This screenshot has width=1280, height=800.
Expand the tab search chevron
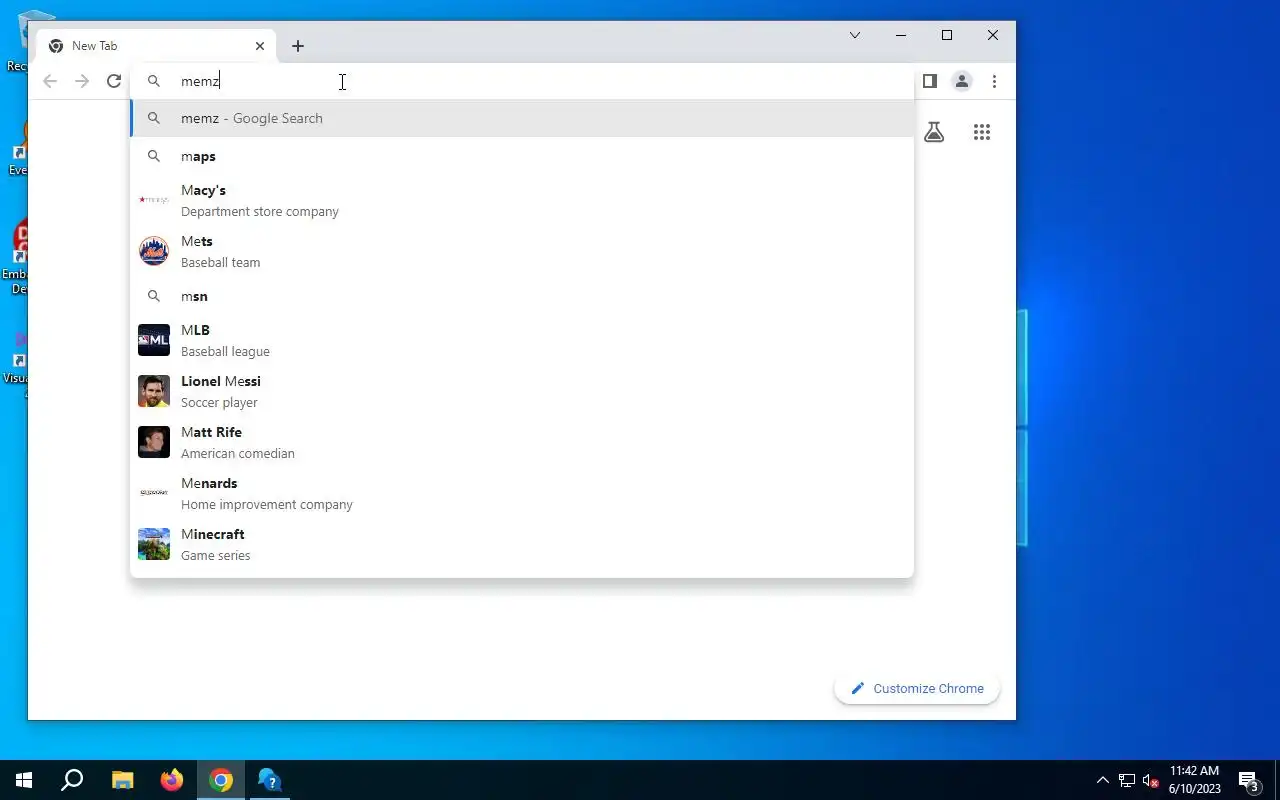pyautogui.click(x=855, y=35)
